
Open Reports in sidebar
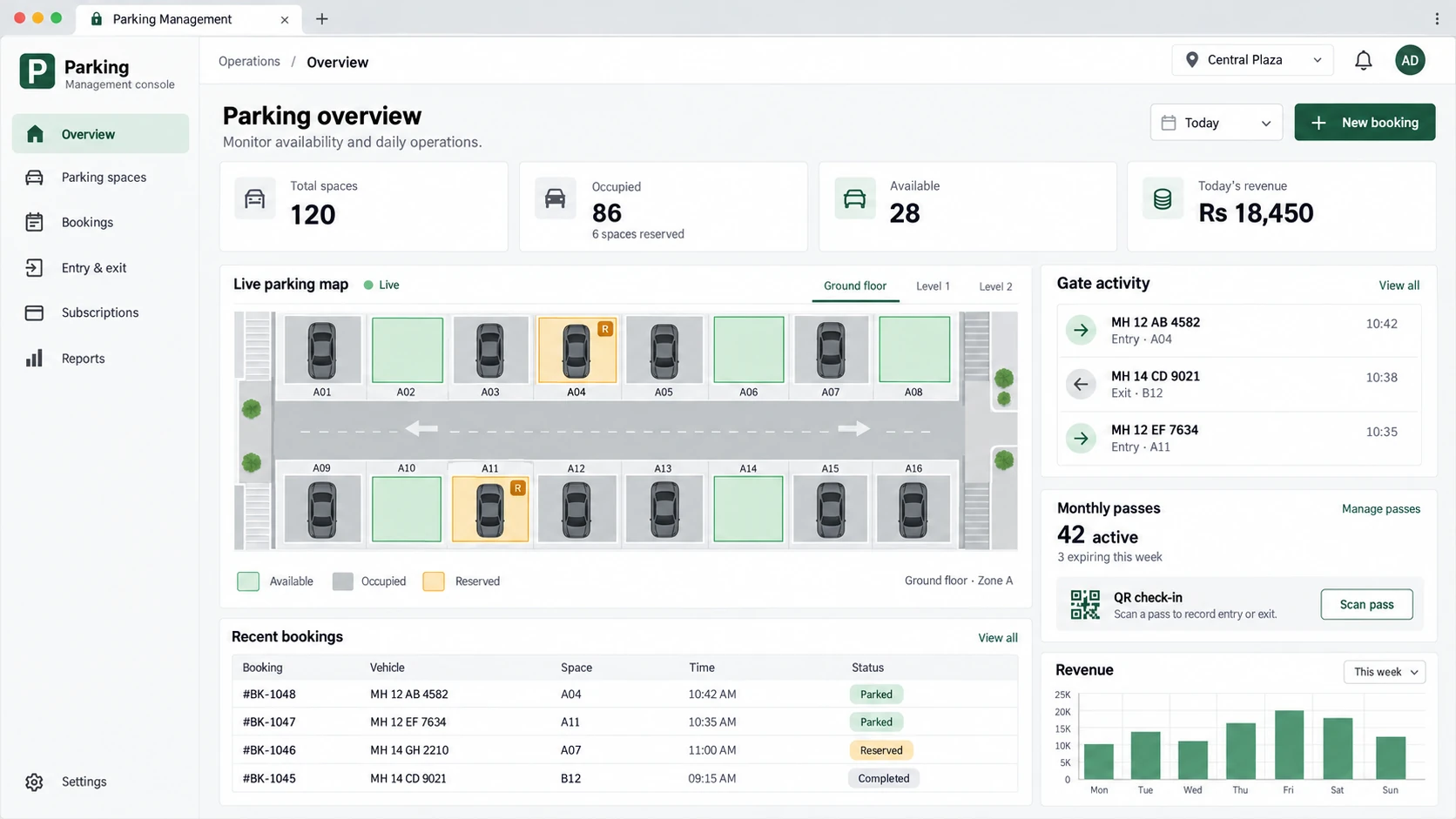pos(100,359)
